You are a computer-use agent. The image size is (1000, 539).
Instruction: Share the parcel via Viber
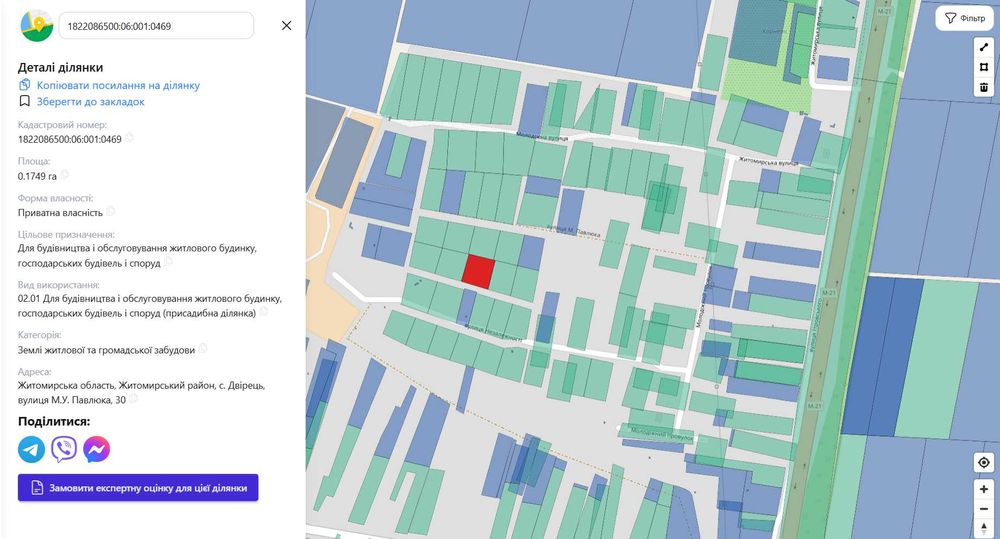64,449
